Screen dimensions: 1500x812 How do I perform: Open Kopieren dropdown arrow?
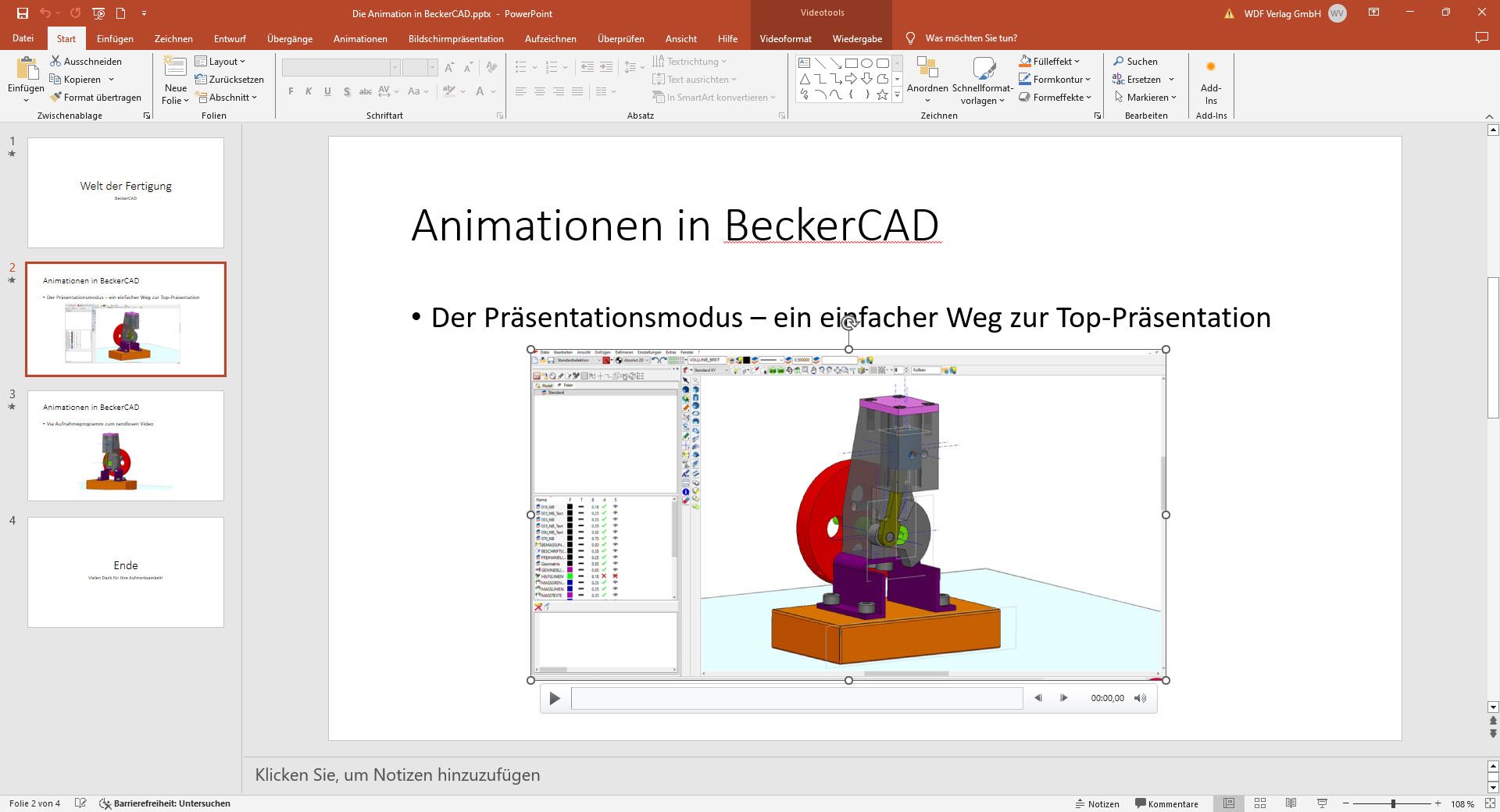[x=111, y=80]
